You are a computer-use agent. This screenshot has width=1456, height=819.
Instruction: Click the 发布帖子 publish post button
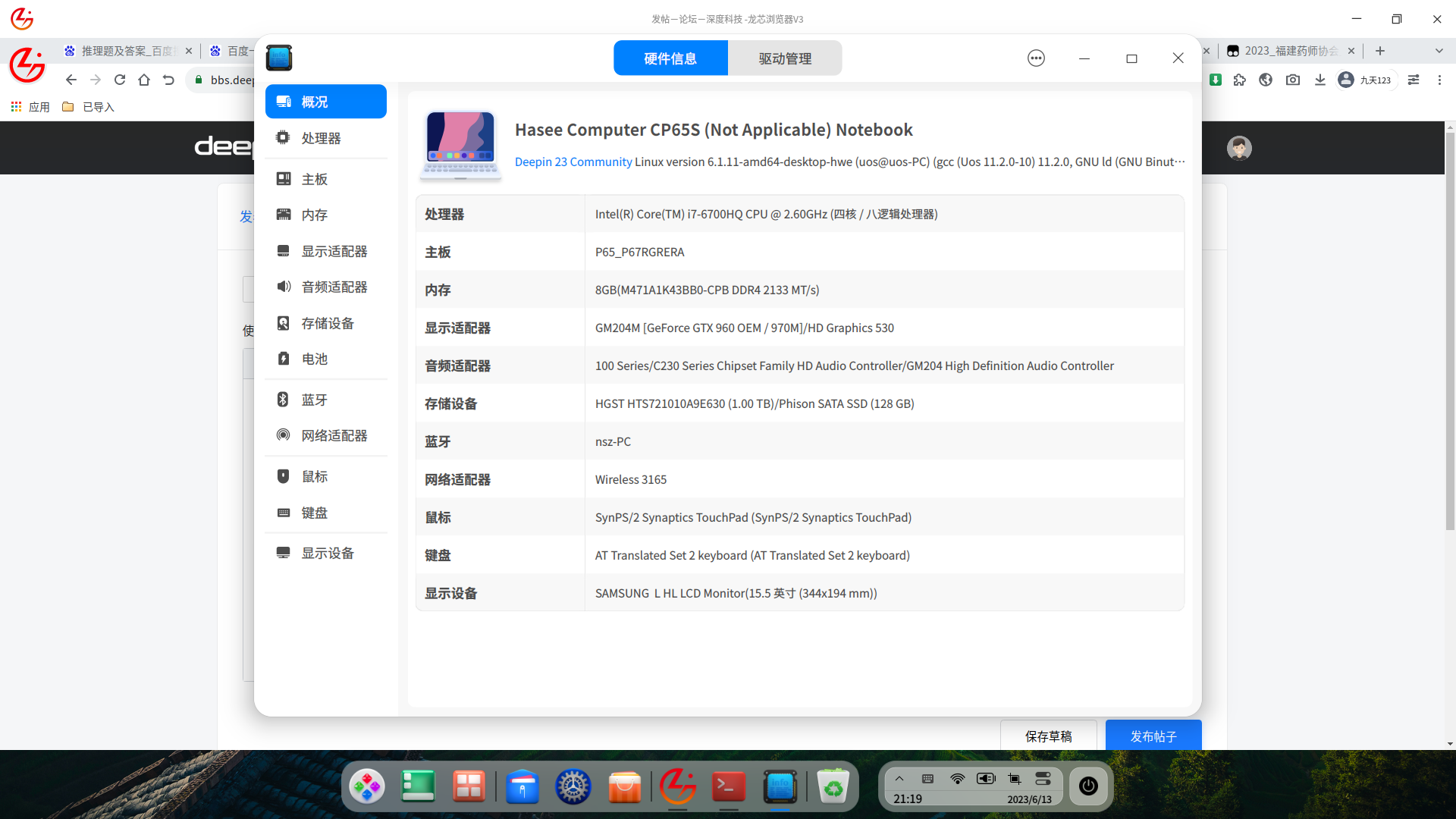(x=1153, y=736)
